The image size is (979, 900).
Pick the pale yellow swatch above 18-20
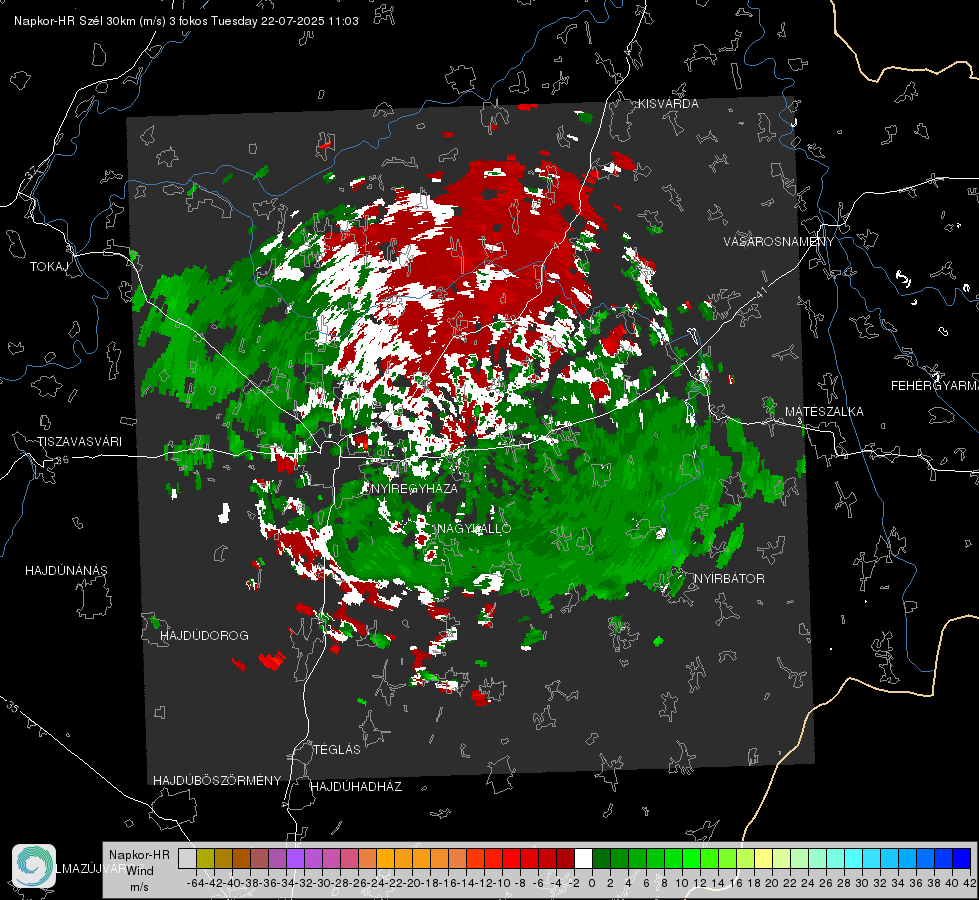(x=763, y=858)
